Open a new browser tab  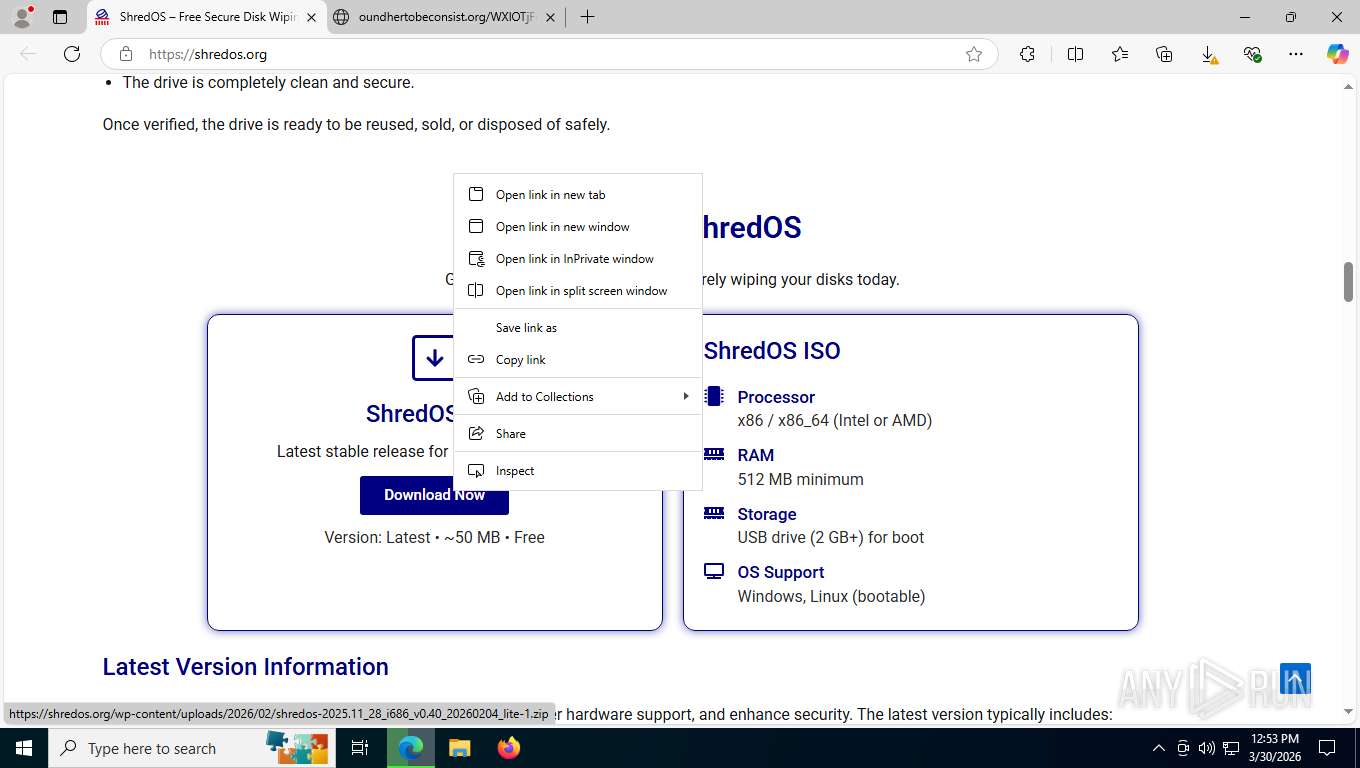pyautogui.click(x=587, y=17)
